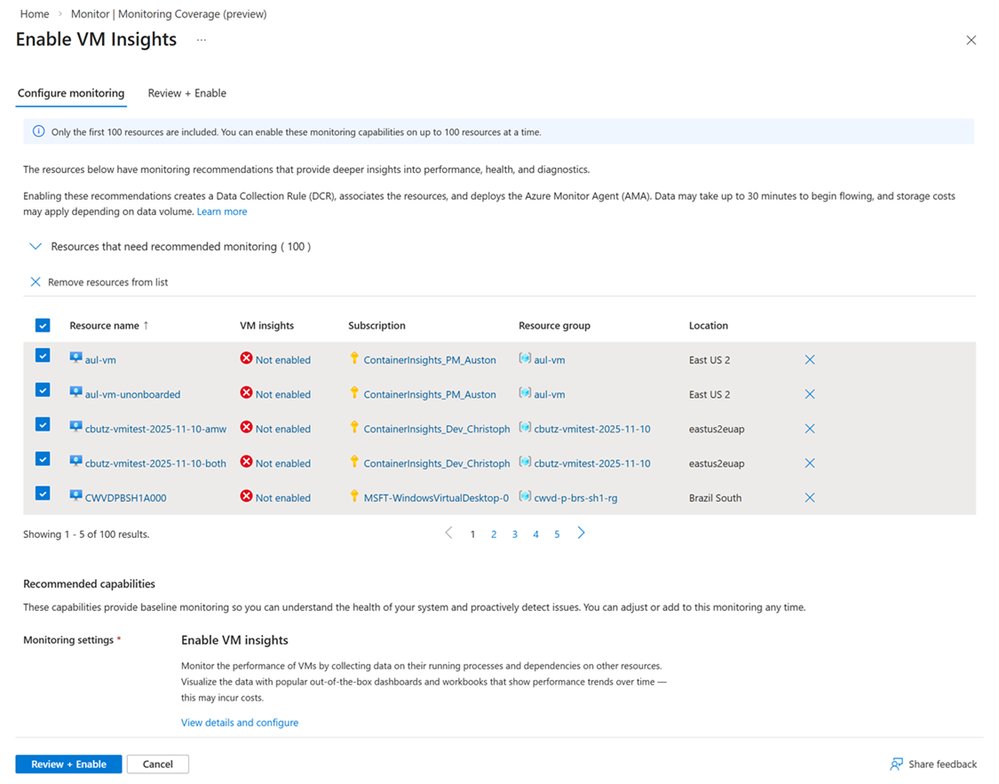The height and width of the screenshot is (784, 999).
Task: Click key icon beside MSFT-WindowsVirtualDesktop-0
Action: tap(354, 495)
